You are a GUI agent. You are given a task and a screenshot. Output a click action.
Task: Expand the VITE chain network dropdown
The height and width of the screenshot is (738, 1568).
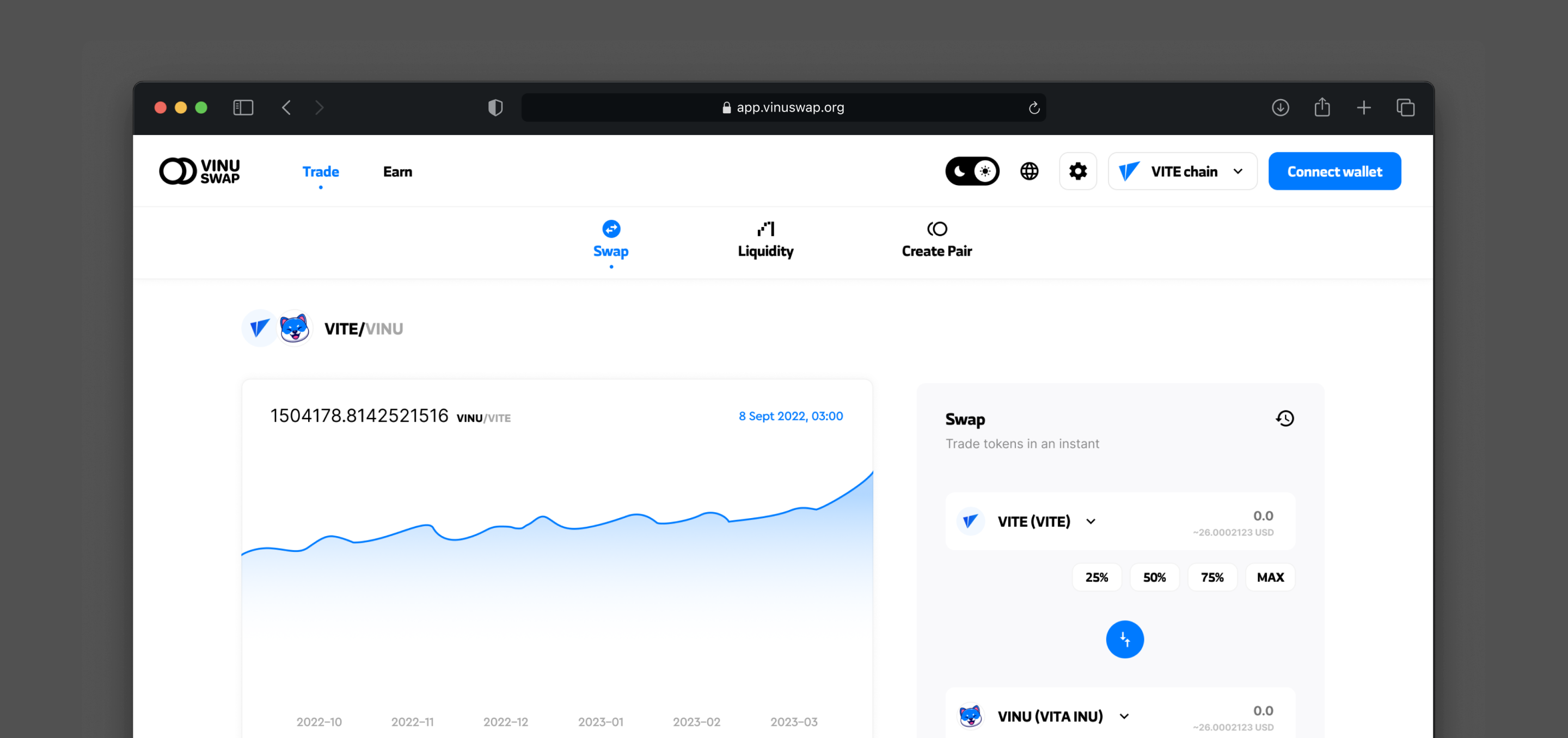point(1183,171)
